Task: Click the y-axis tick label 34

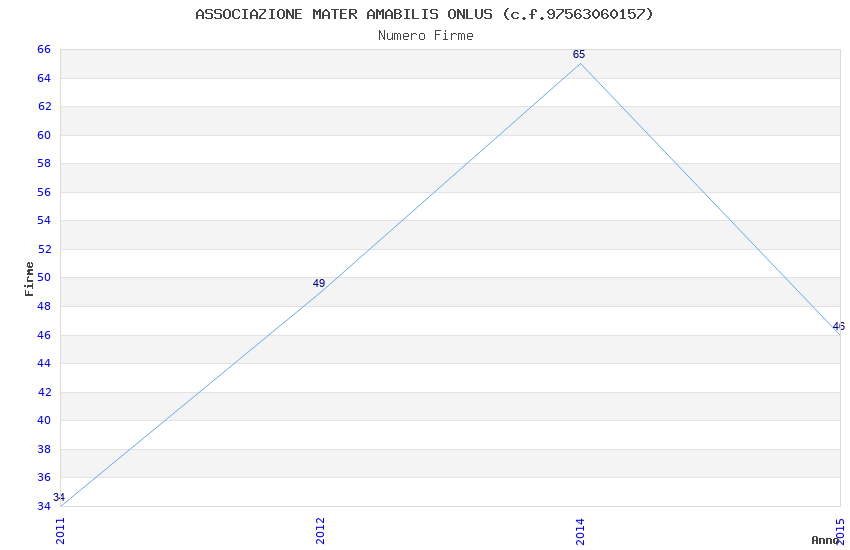Action: tap(44, 506)
